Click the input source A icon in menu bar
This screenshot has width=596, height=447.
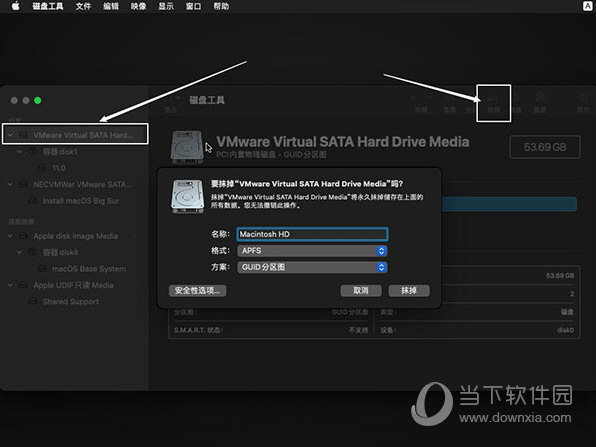(x=588, y=6)
